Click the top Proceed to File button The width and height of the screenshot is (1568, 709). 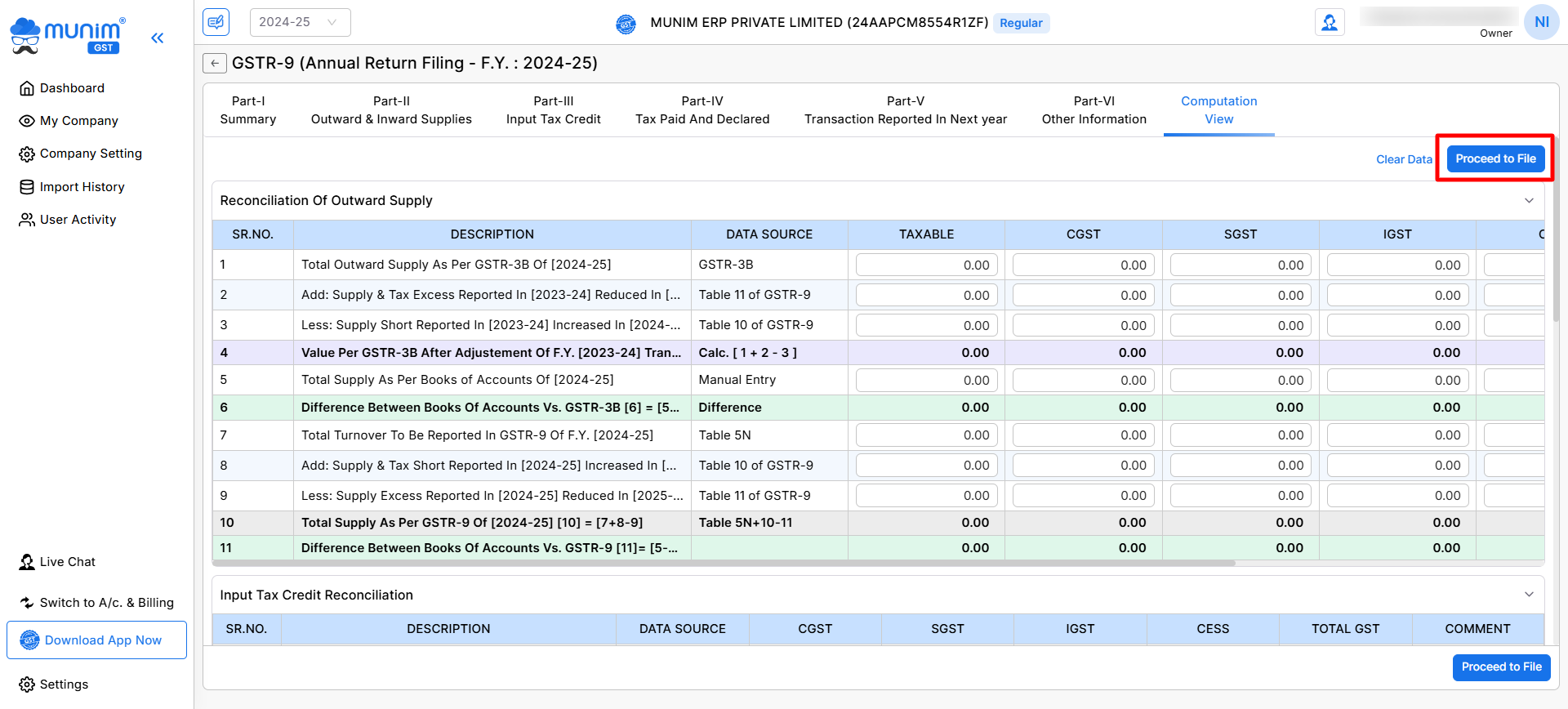(x=1495, y=158)
